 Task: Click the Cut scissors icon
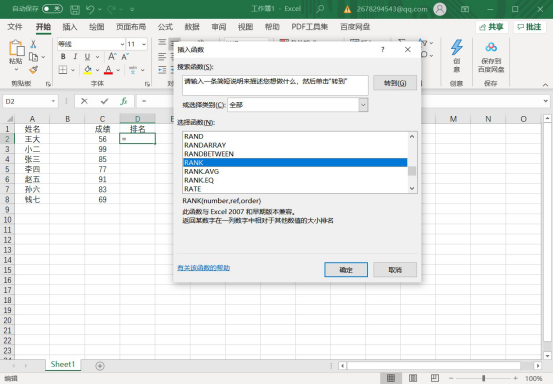33,44
